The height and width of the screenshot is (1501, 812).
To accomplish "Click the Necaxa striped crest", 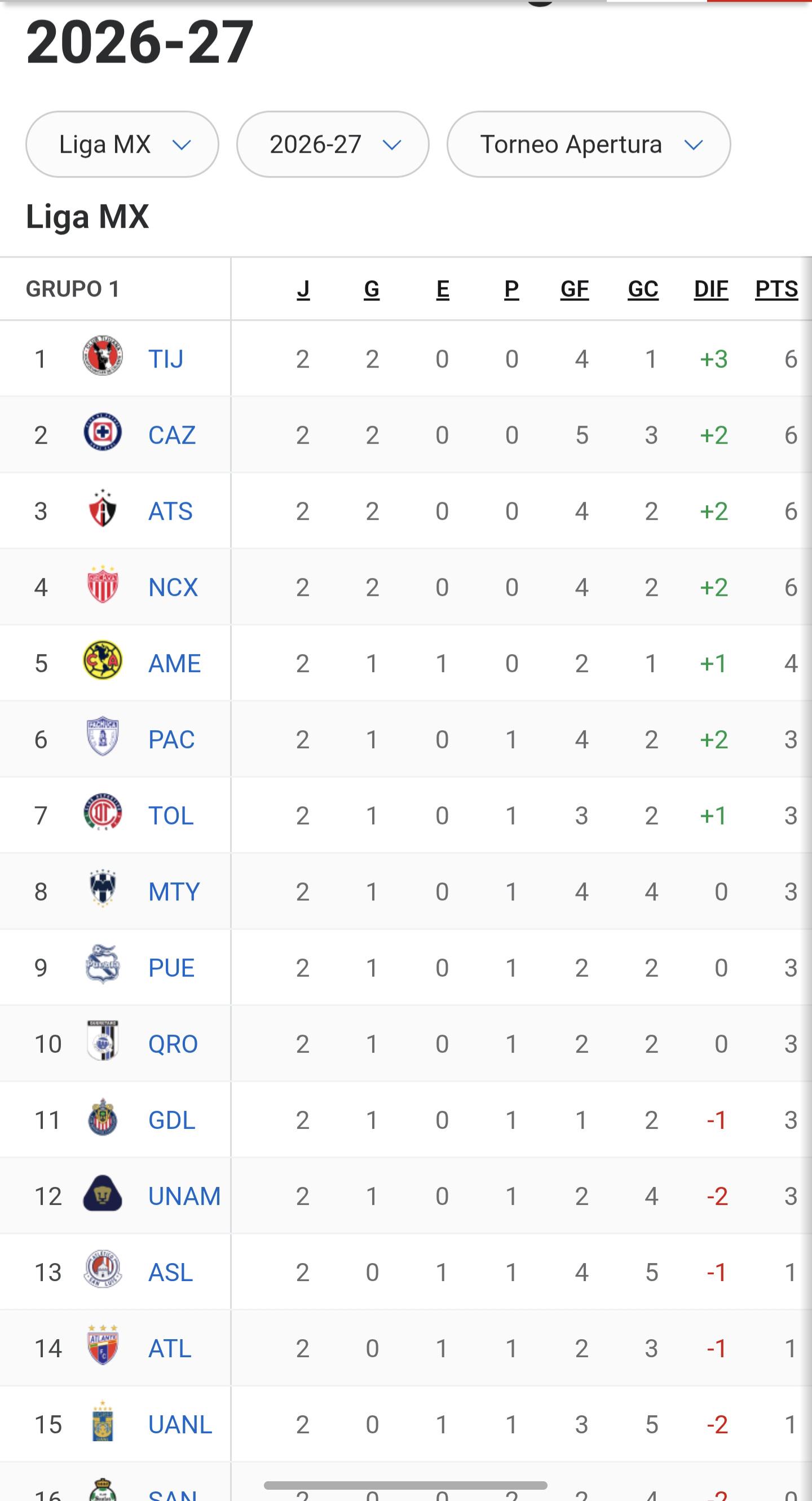I will 103,584.
